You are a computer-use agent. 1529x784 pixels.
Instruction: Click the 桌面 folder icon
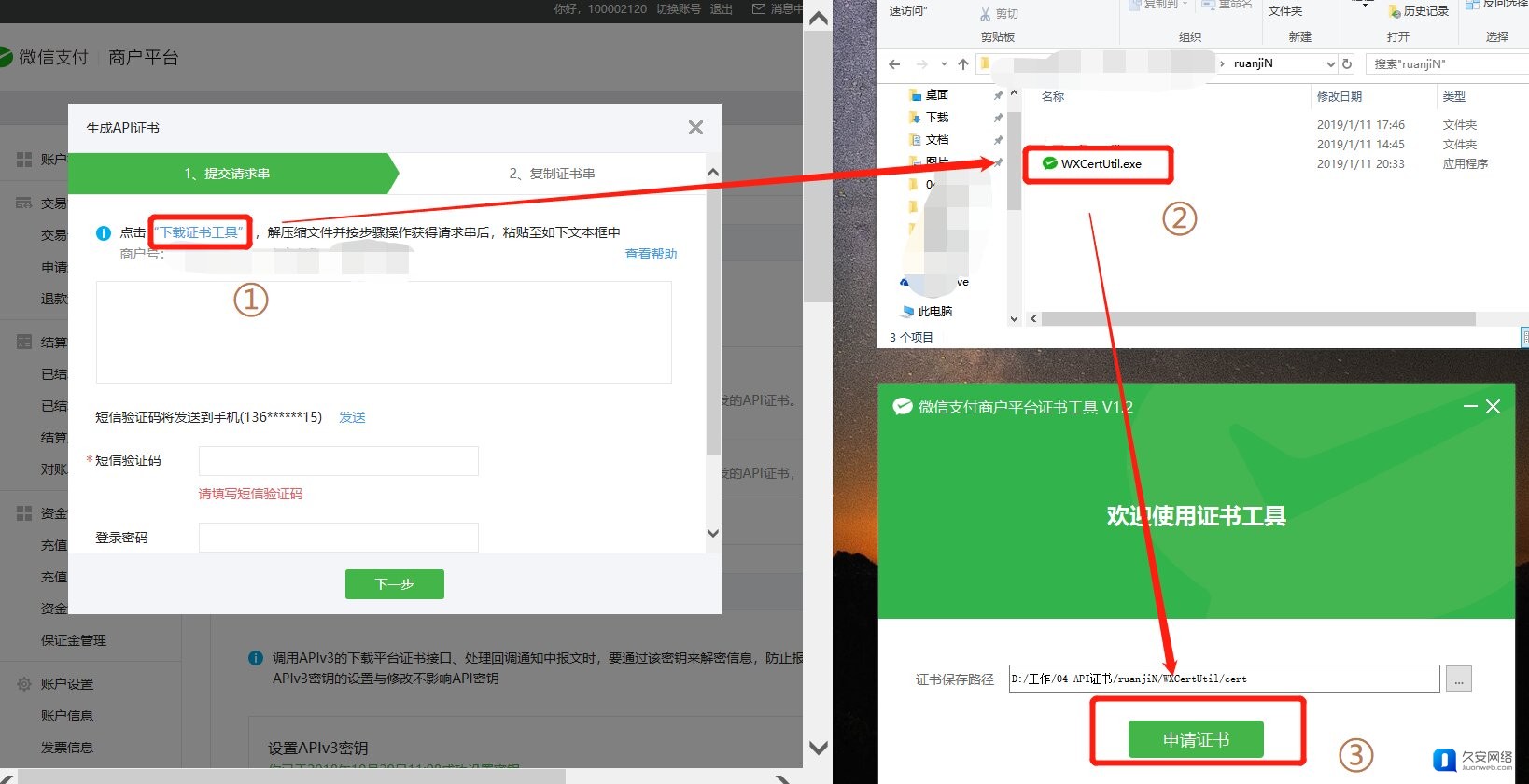(x=915, y=94)
